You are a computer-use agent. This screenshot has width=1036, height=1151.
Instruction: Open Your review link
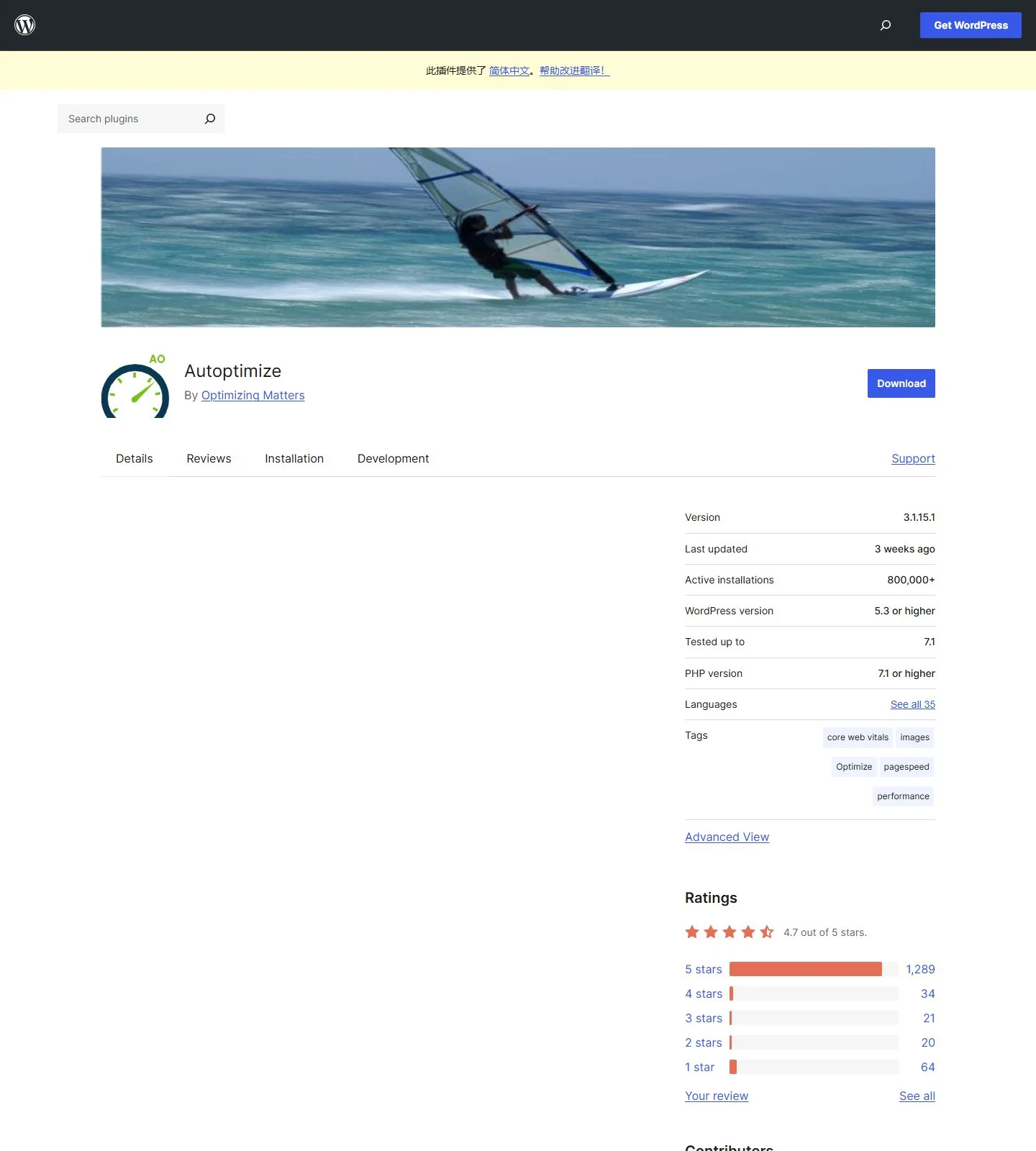[x=717, y=1096]
